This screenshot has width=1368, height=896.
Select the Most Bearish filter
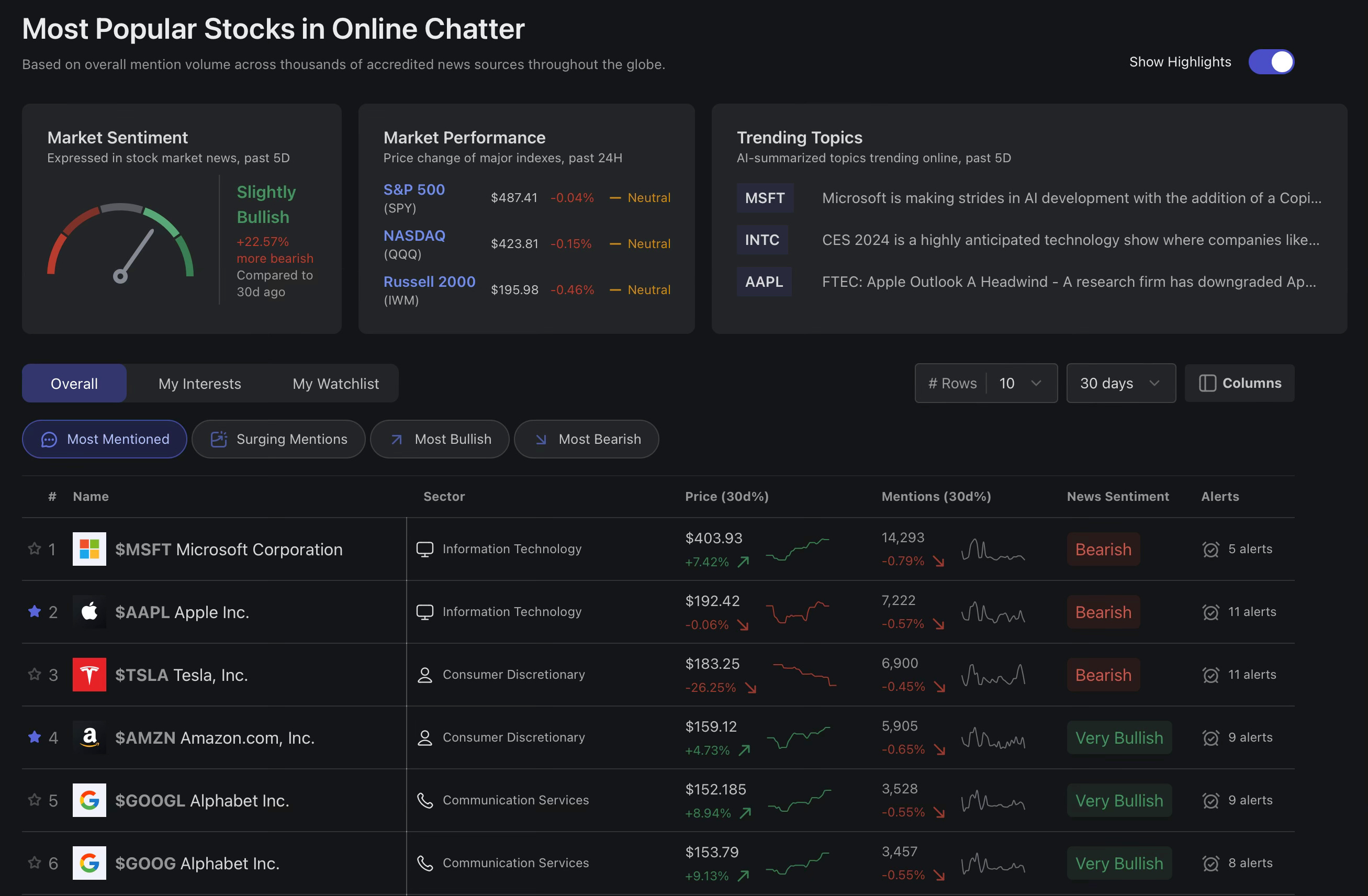tap(586, 439)
